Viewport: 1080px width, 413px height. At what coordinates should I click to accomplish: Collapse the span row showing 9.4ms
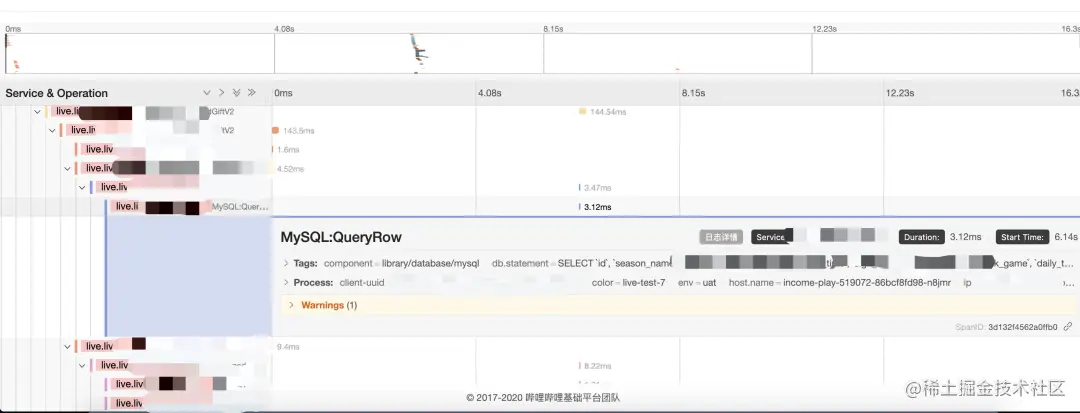68,347
